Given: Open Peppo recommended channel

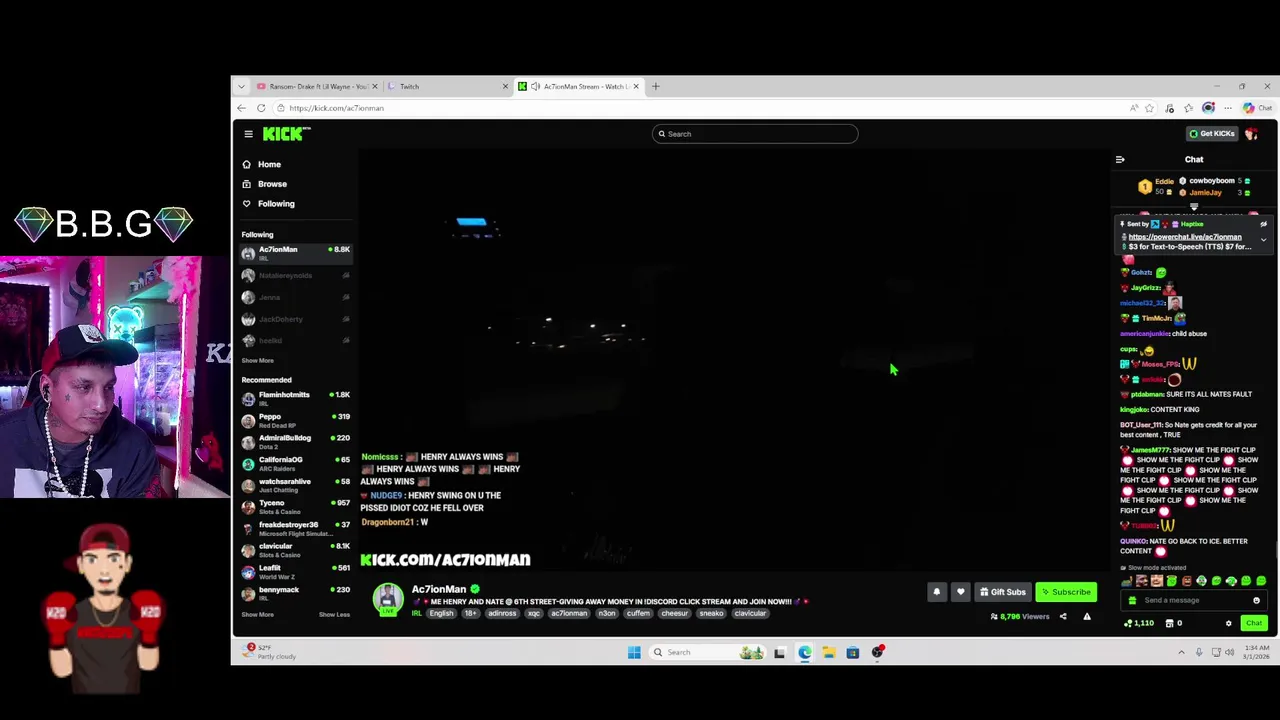Looking at the screenshot, I should (x=294, y=420).
